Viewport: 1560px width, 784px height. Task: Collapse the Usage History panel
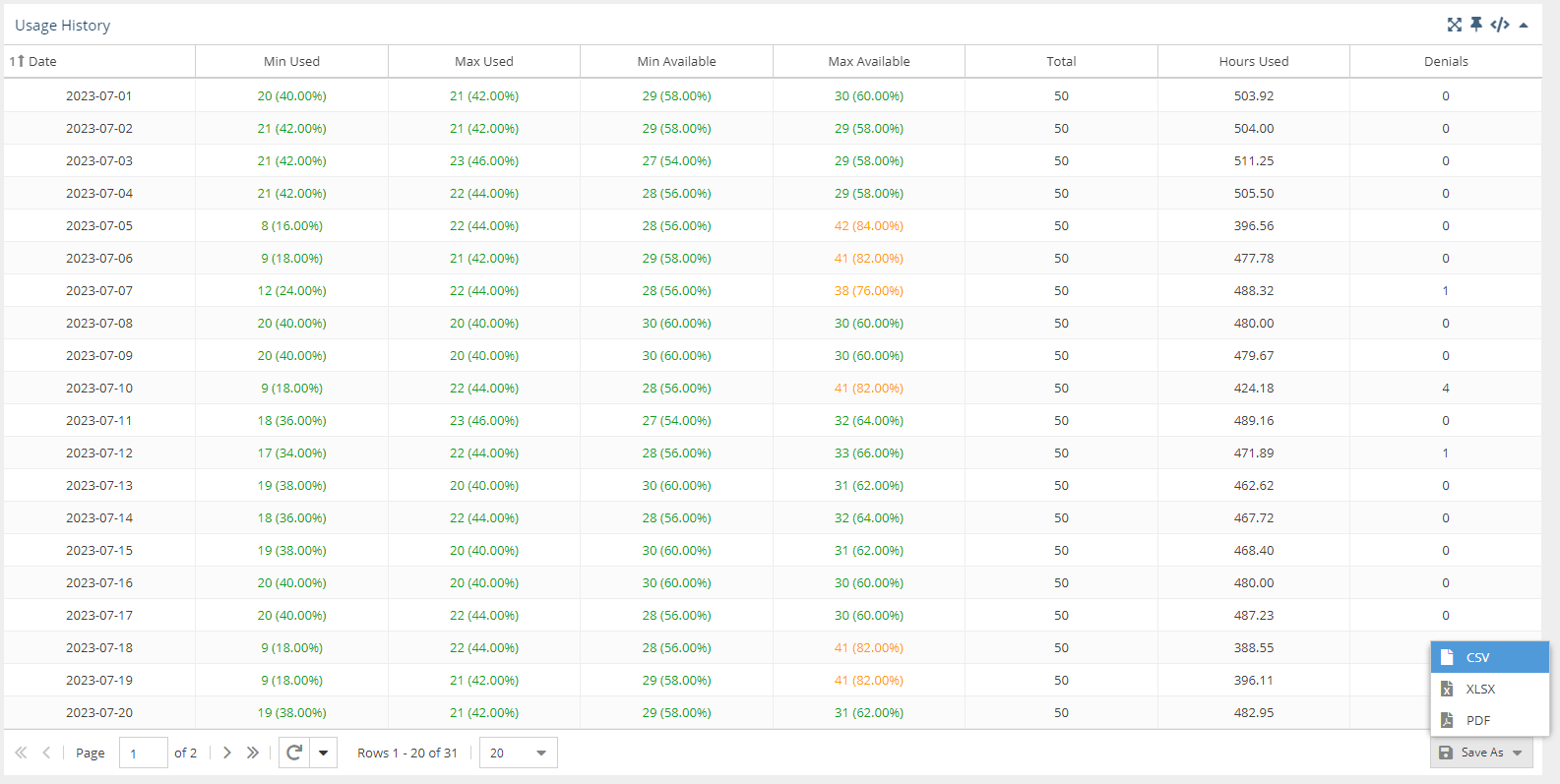(x=1524, y=26)
